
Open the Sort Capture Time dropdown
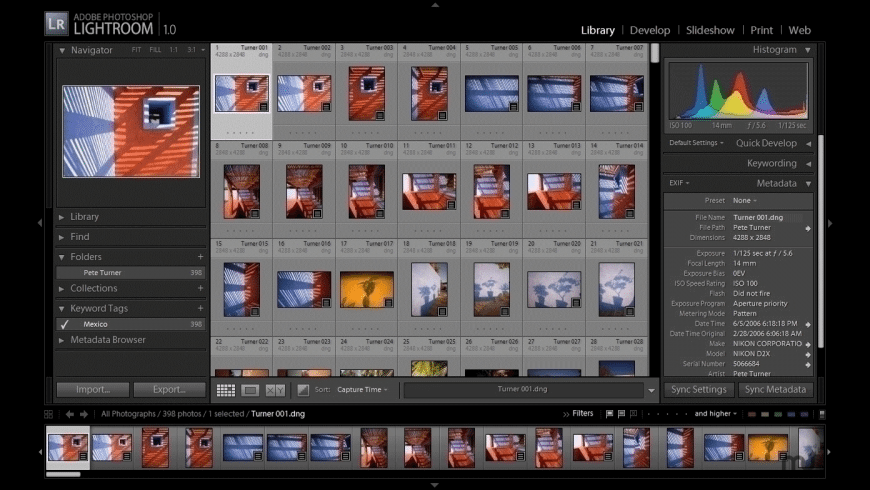(362, 390)
